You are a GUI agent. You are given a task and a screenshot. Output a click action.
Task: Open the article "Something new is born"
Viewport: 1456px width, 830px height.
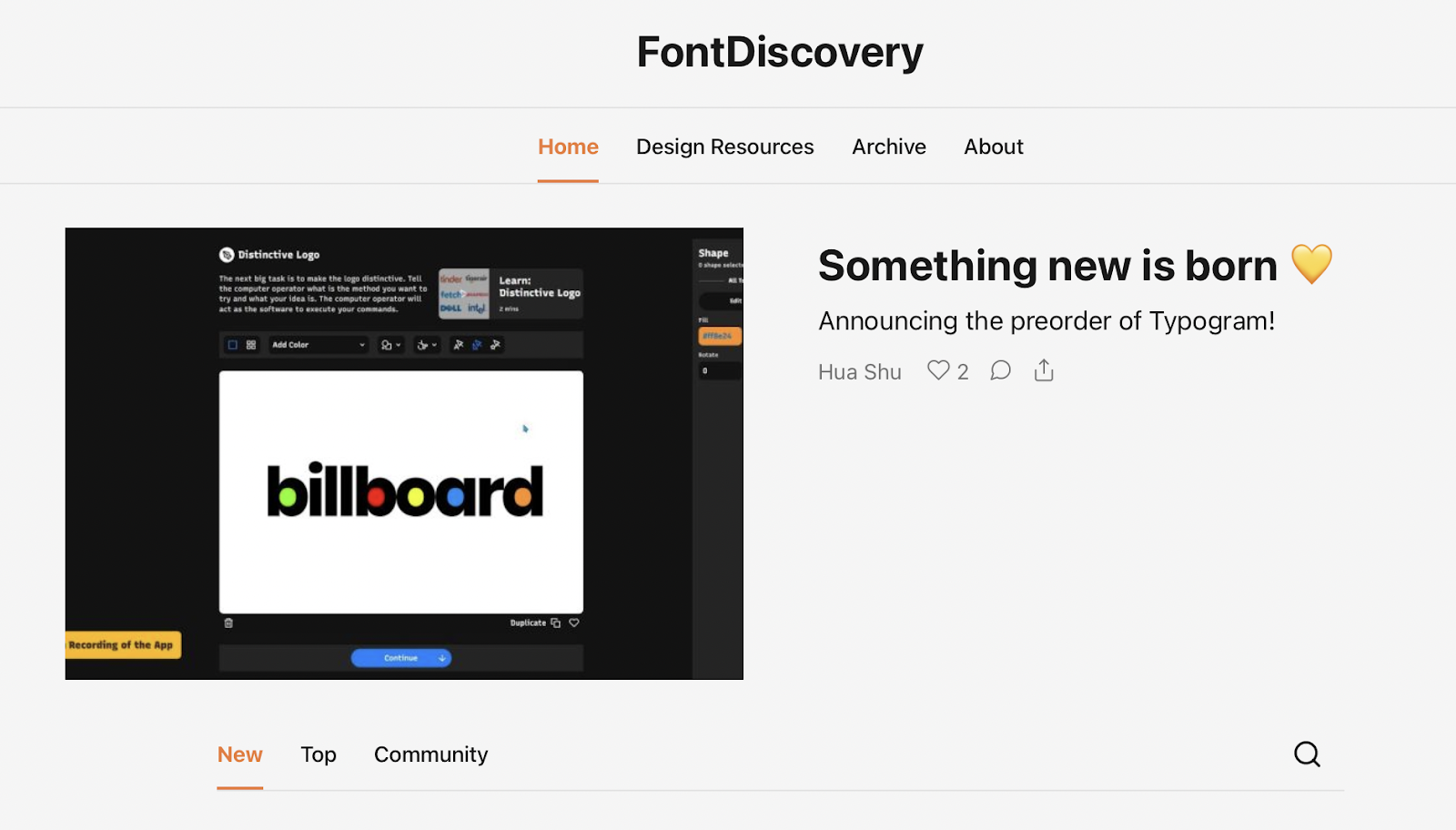[x=1075, y=266]
